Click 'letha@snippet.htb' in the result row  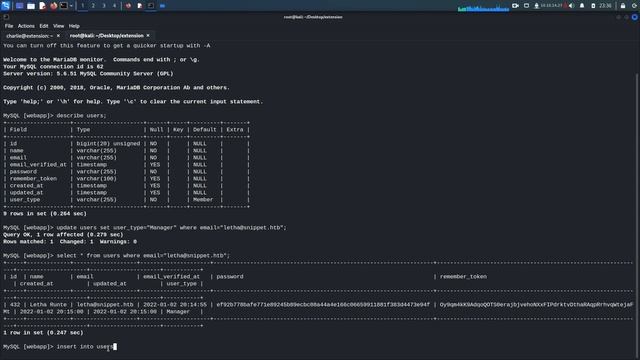105,304
